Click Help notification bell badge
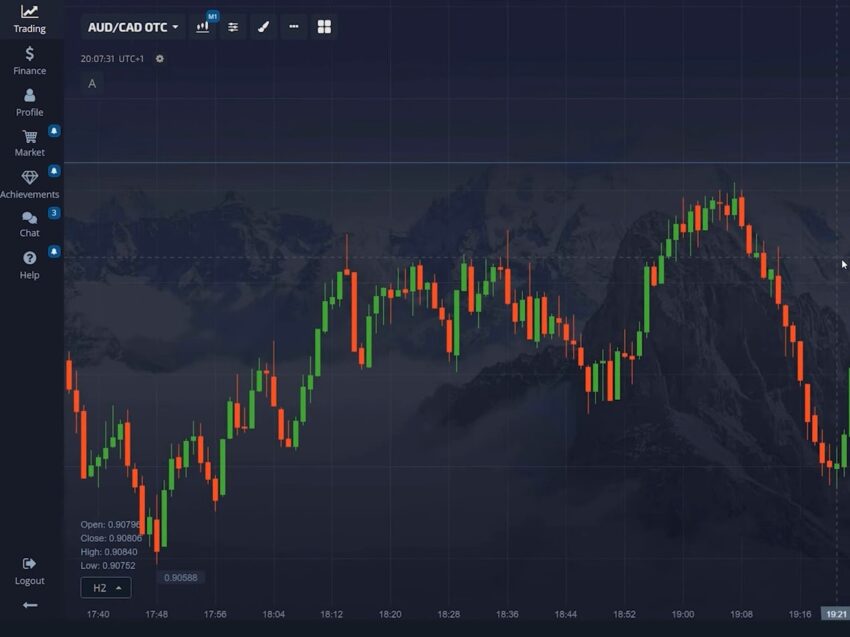The height and width of the screenshot is (637, 850). pyautogui.click(x=54, y=251)
